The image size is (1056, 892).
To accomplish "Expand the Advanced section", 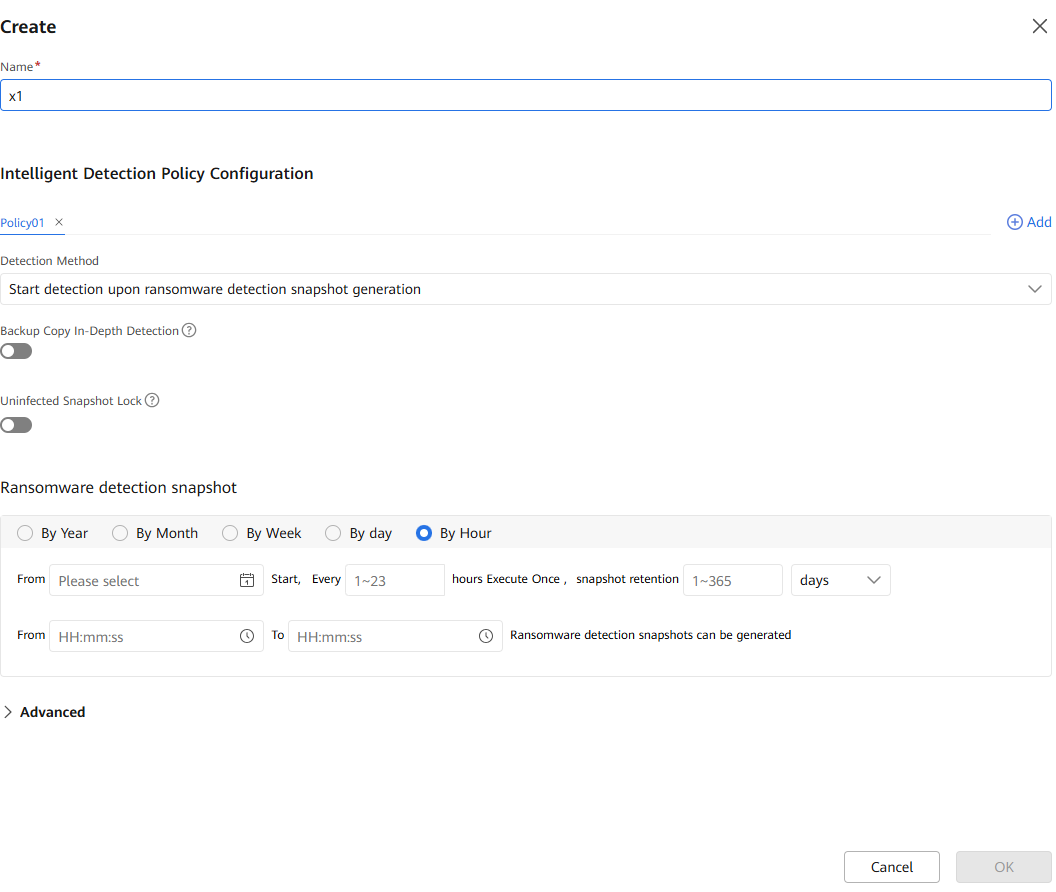I will tap(45, 712).
